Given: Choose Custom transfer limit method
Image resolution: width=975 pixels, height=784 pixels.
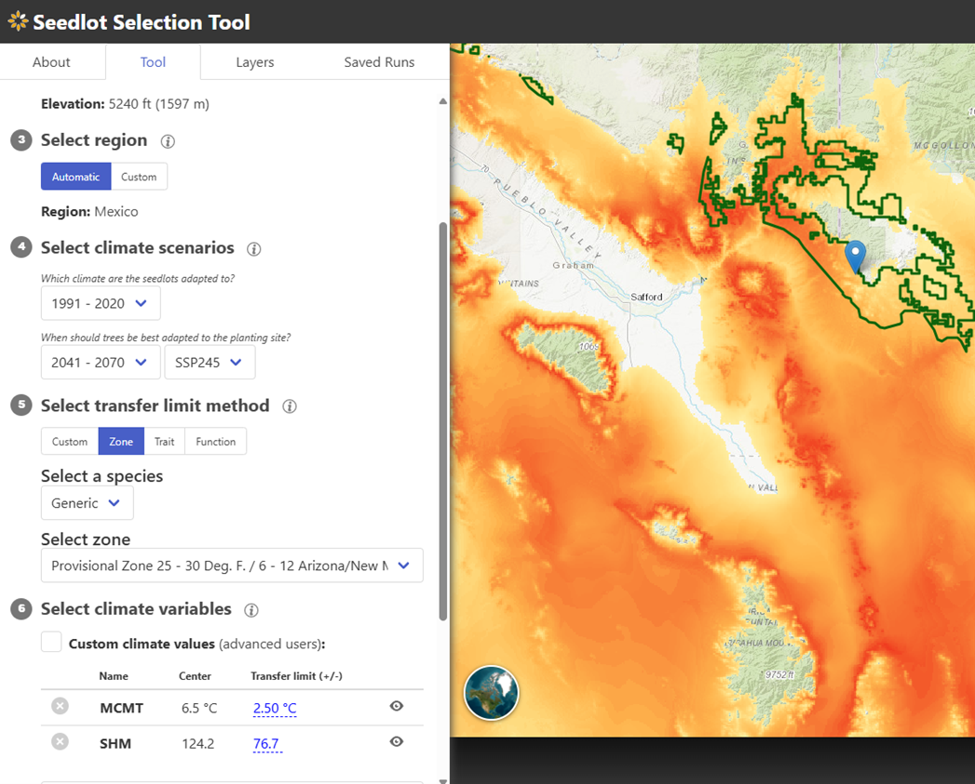Looking at the screenshot, I should 70,441.
